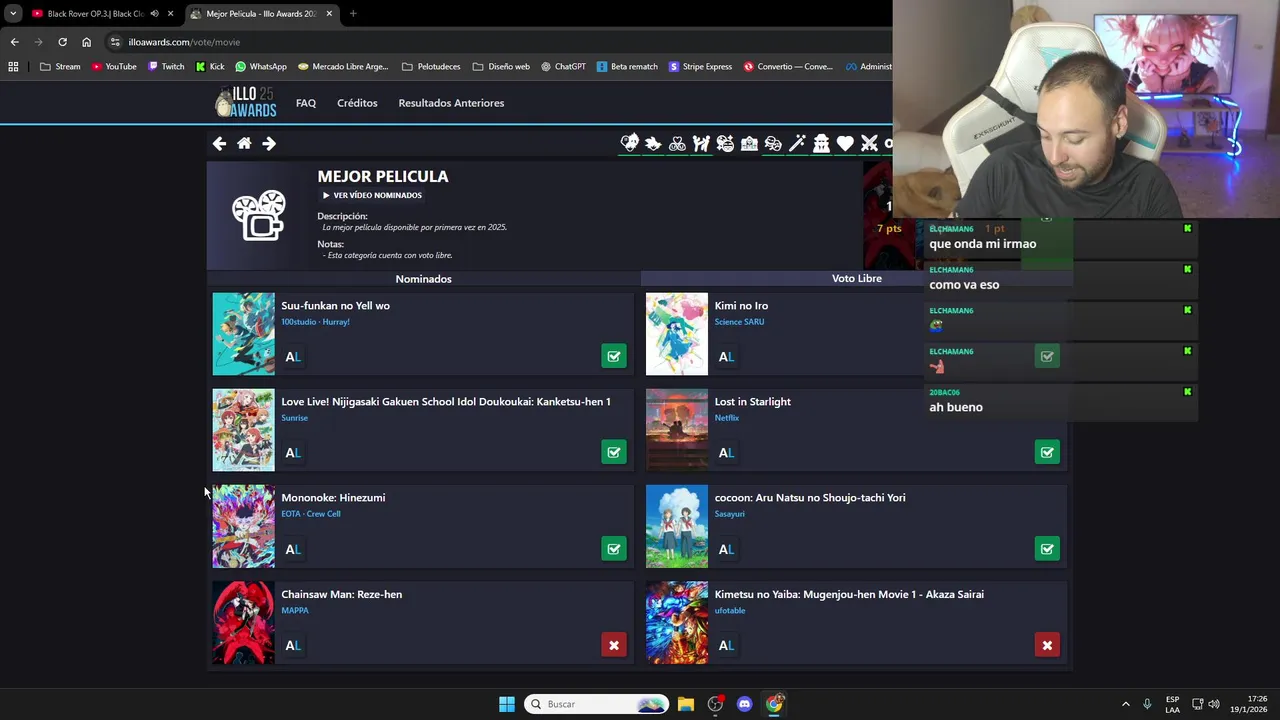Toggle vote checkbox for Love Live! Nijigasaki
This screenshot has height=720, width=1280.
click(x=614, y=452)
